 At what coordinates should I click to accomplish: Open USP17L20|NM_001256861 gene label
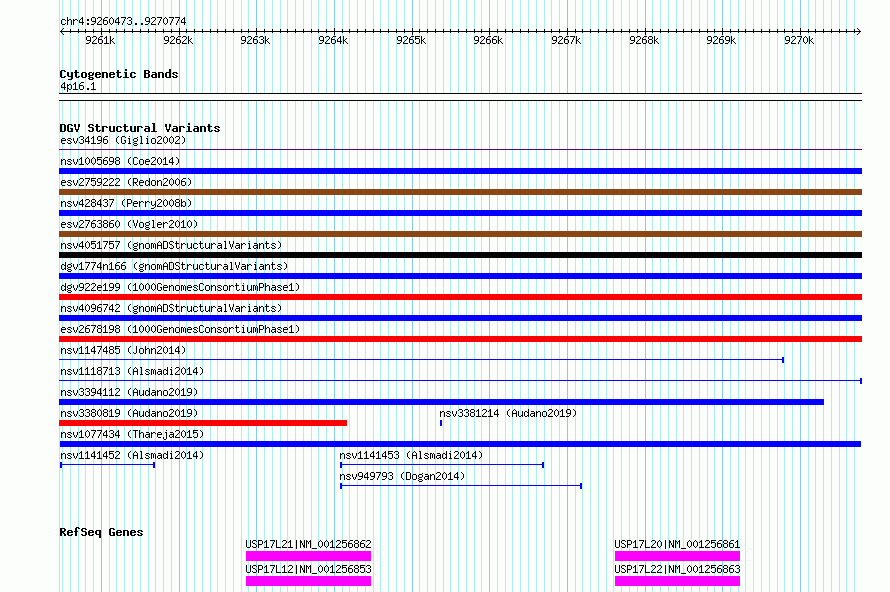[677, 544]
